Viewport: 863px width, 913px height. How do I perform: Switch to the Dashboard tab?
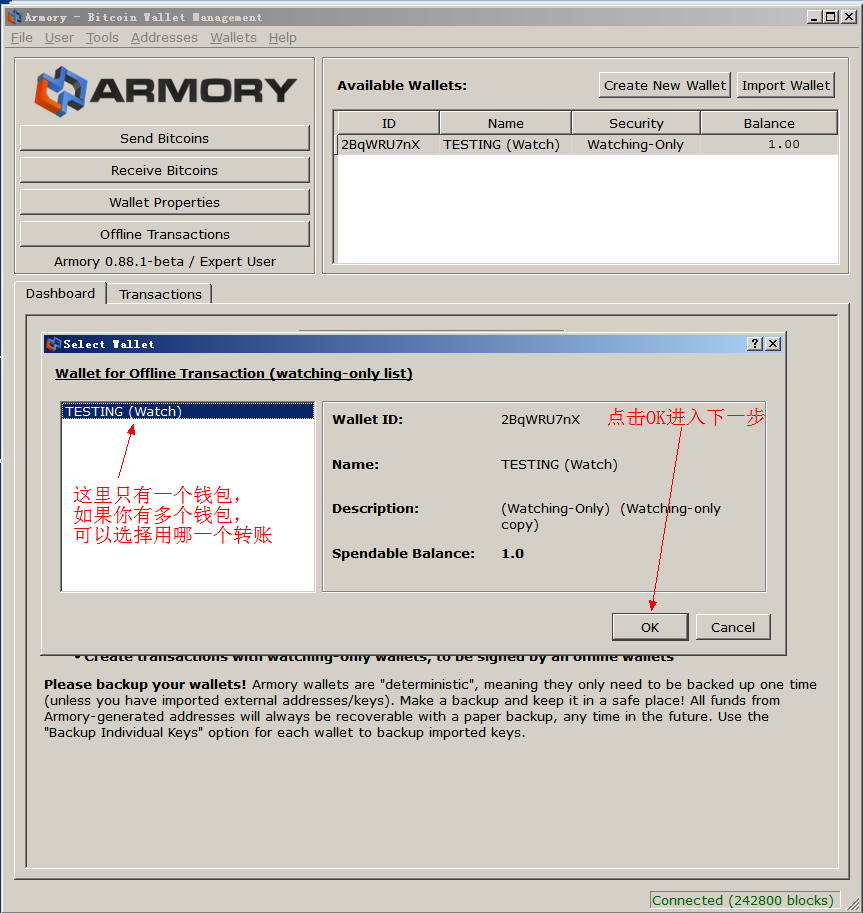point(60,293)
